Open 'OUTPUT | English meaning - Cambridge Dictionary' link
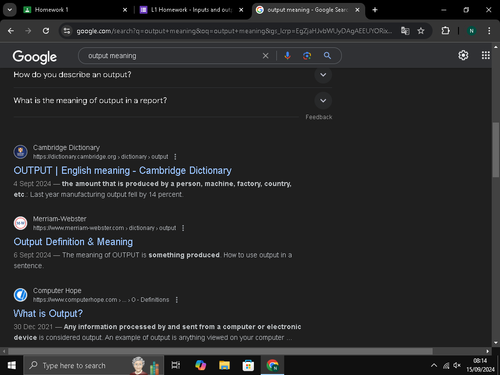This screenshot has width=500, height=375. tap(122, 171)
